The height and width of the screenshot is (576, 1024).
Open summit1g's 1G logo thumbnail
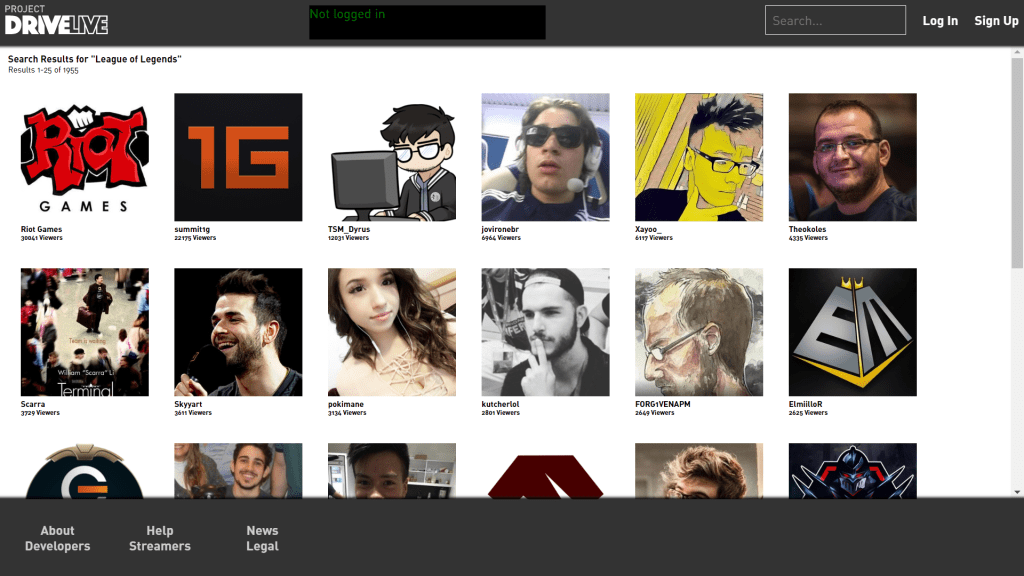[238, 157]
